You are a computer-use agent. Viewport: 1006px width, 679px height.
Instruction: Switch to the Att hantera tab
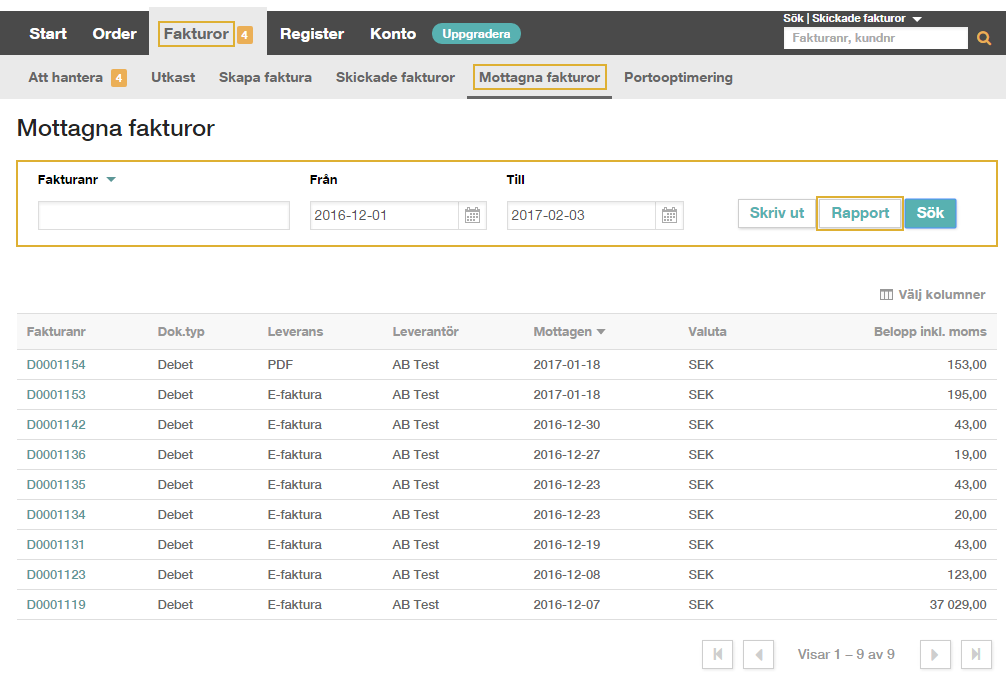pyautogui.click(x=65, y=78)
